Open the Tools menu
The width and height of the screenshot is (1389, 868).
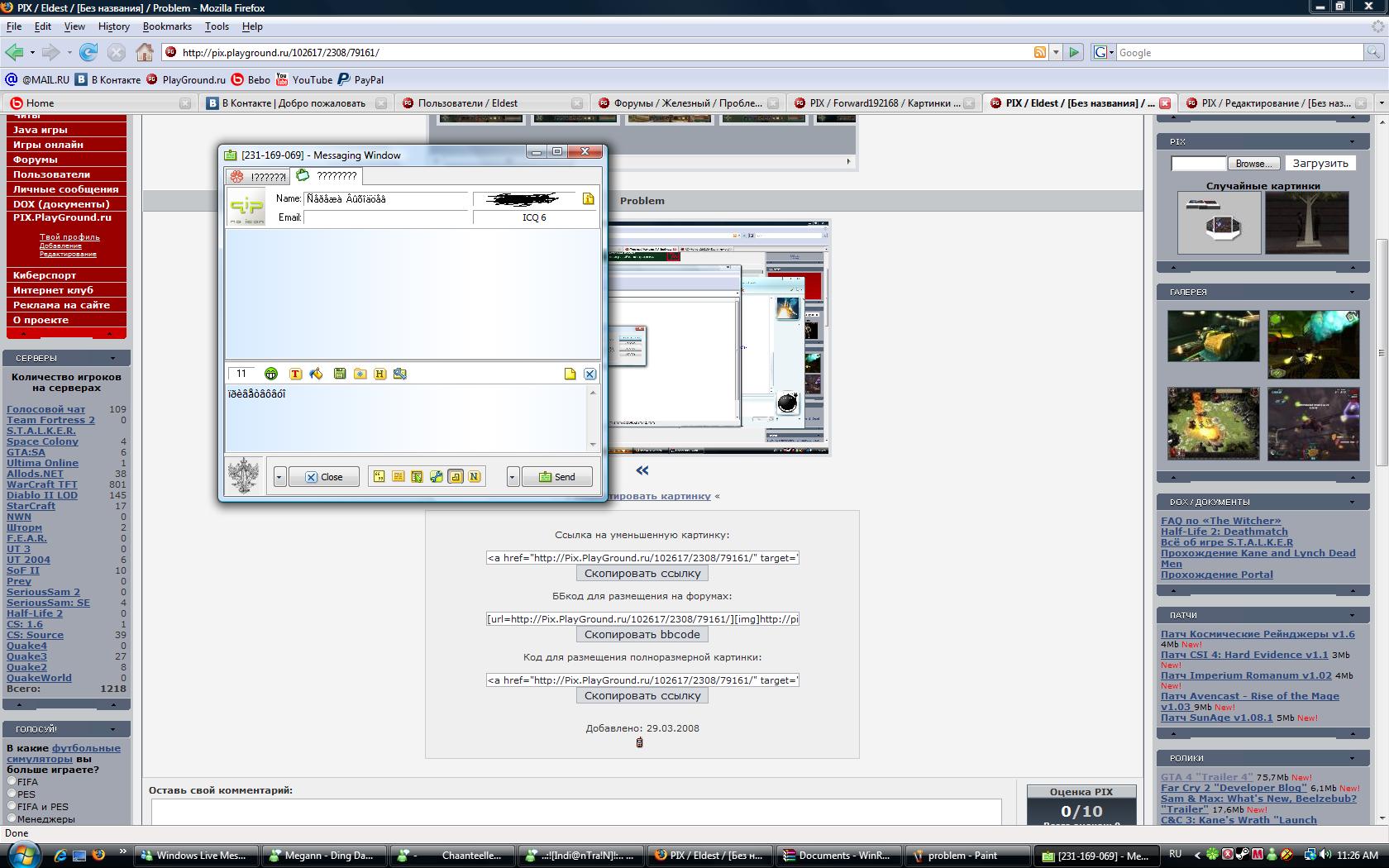[x=217, y=26]
